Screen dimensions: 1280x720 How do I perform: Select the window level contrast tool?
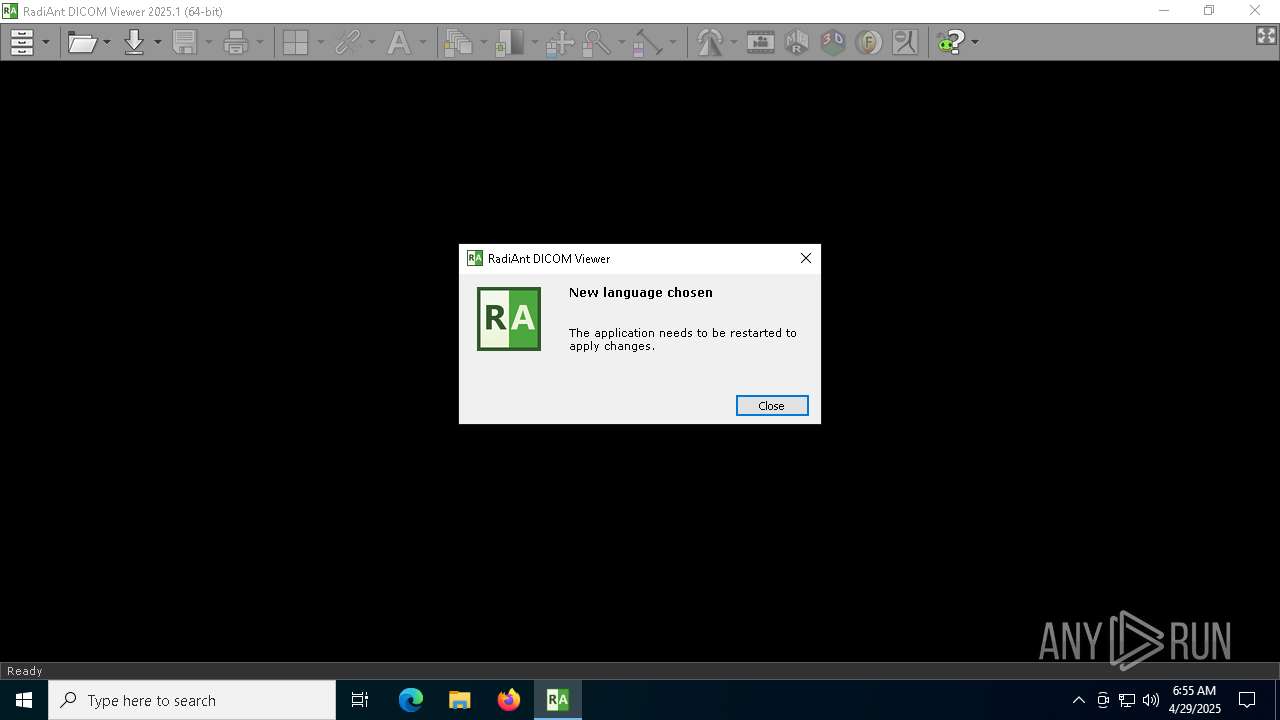[510, 42]
